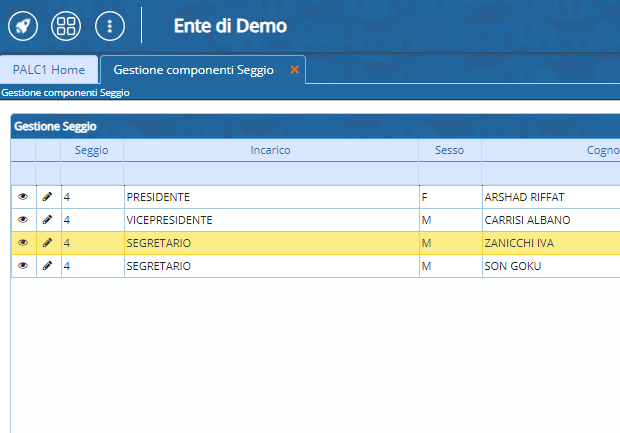Click eye icon on SON GOKU row
Screen dimensions: 620x433
click(23, 266)
